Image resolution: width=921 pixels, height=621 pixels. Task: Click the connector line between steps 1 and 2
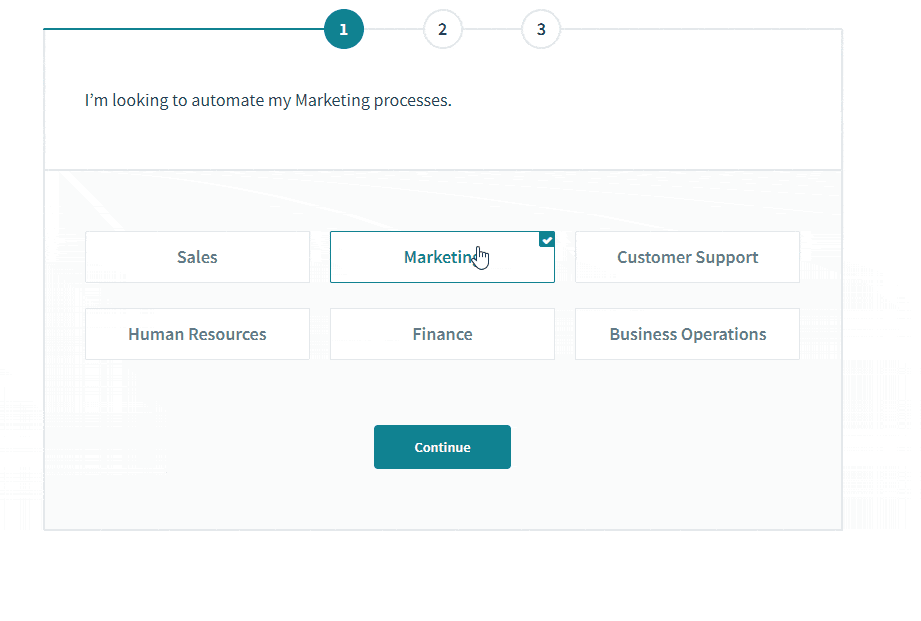pyautogui.click(x=393, y=29)
